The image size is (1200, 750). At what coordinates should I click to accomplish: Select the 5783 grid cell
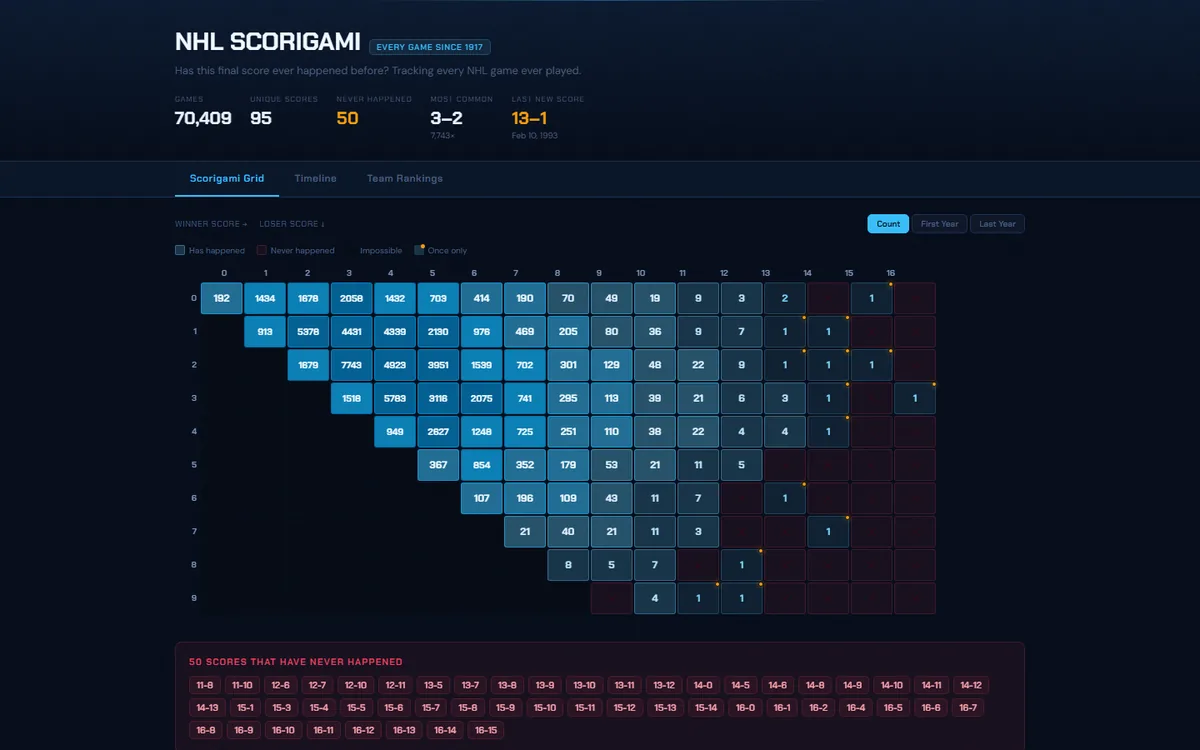click(395, 399)
